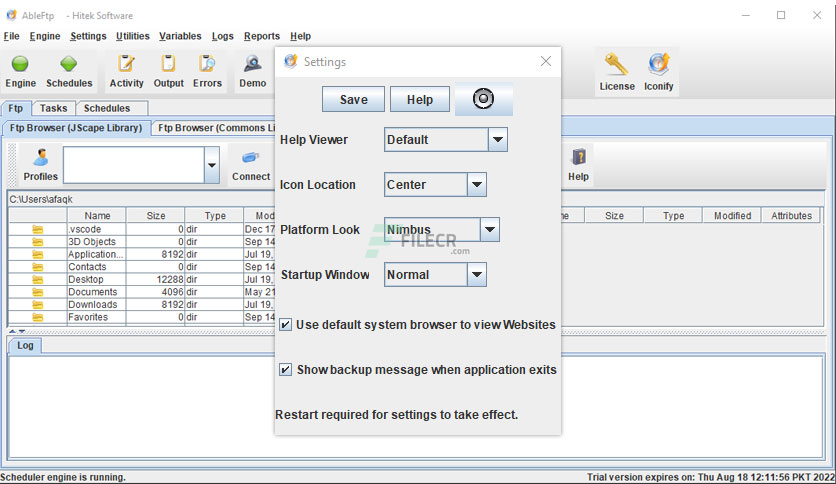Click the Scheduler engine is running status
The width and height of the screenshot is (836, 484).
pos(63,477)
